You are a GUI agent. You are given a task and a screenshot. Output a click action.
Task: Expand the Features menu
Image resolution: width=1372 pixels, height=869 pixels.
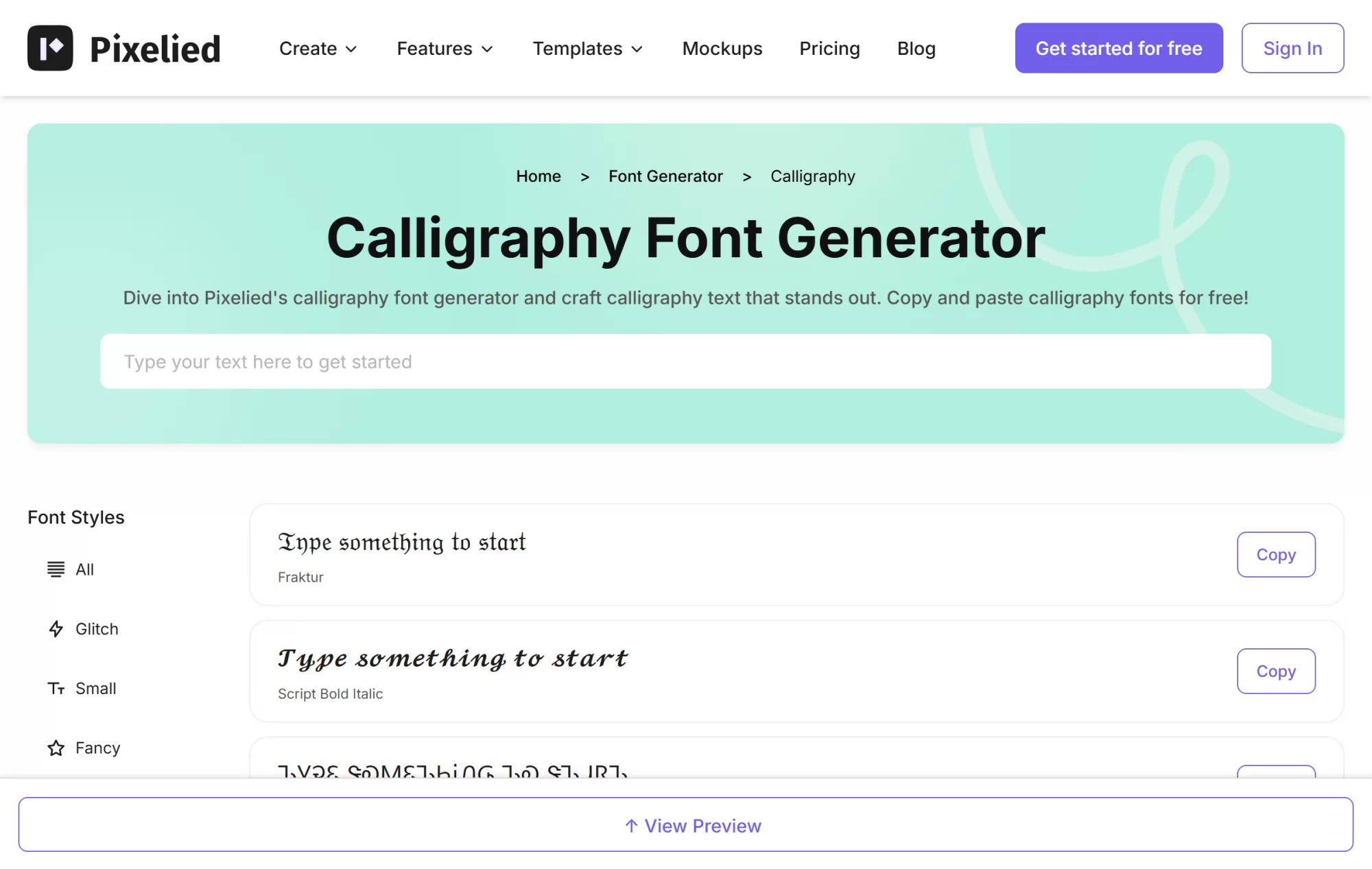[x=445, y=49]
